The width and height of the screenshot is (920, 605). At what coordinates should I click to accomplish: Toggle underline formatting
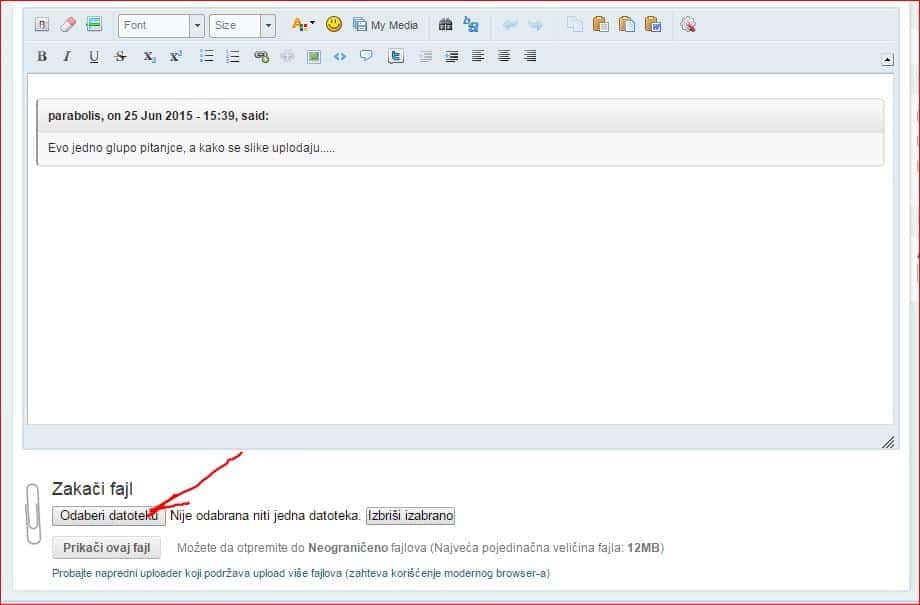(93, 56)
